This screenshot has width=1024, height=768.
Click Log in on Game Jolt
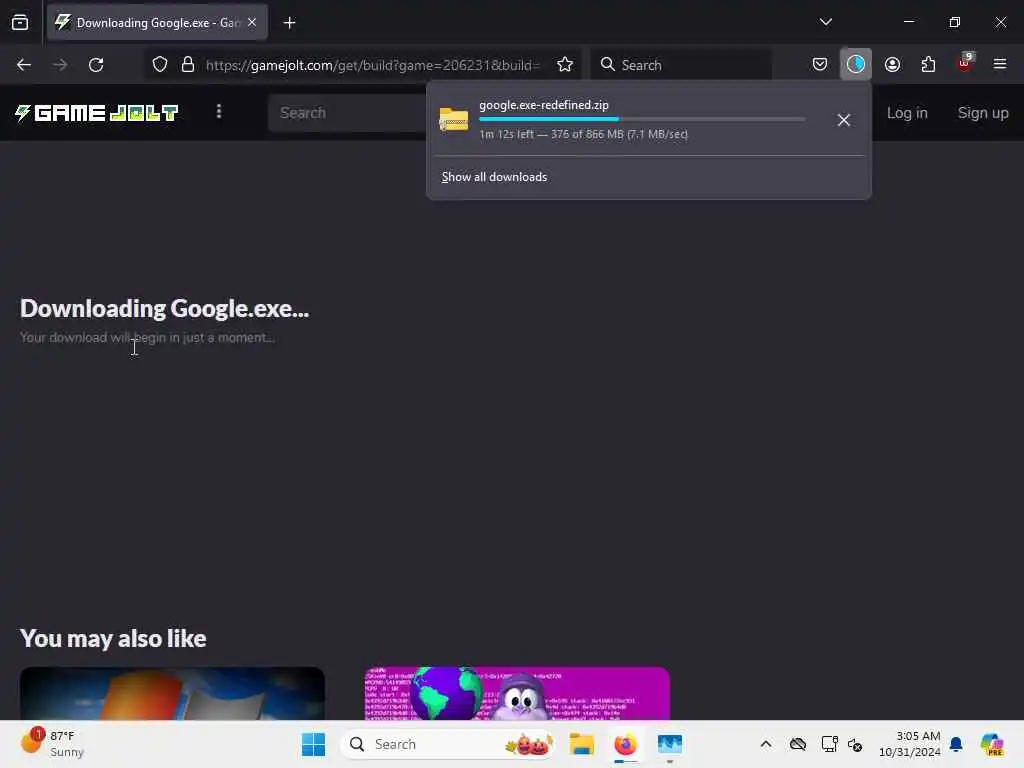[907, 113]
